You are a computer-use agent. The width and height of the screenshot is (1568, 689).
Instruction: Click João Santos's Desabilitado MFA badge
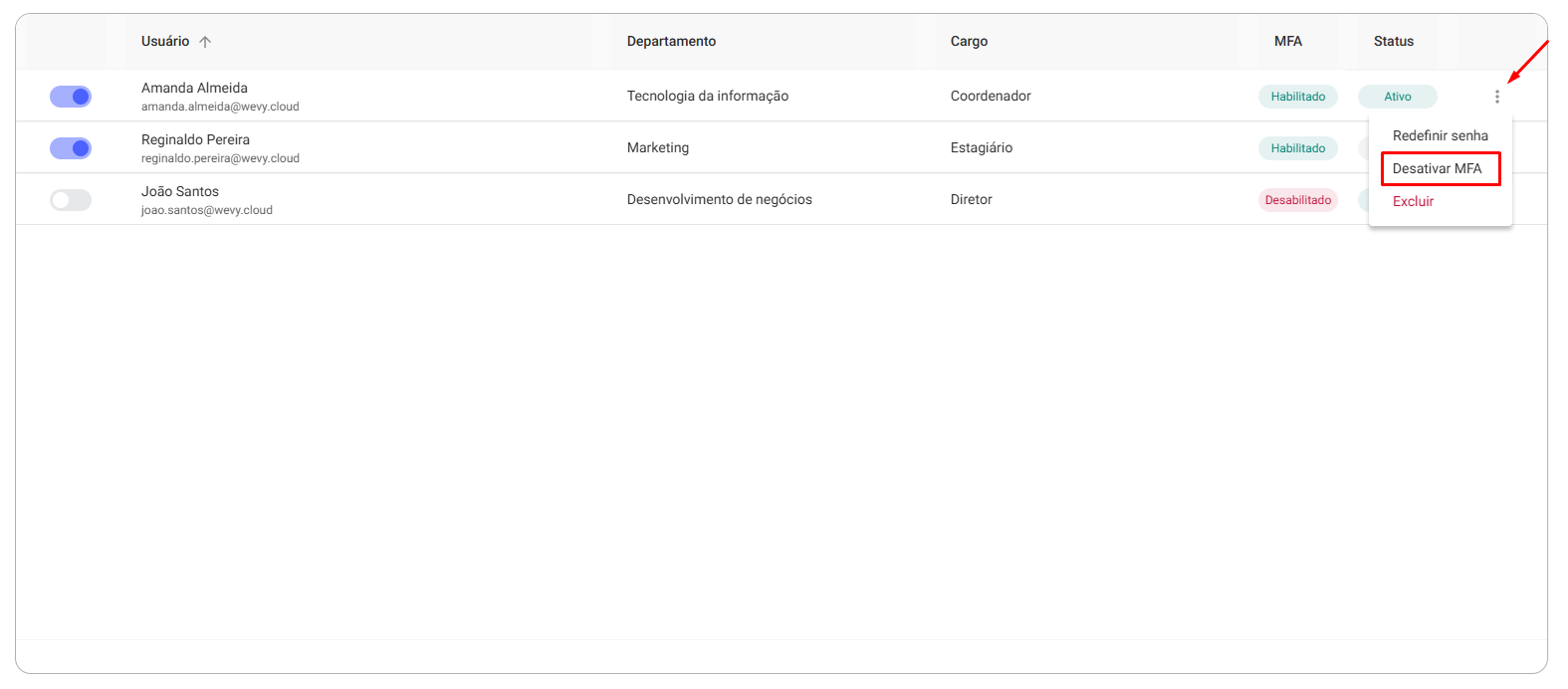[1298, 200]
